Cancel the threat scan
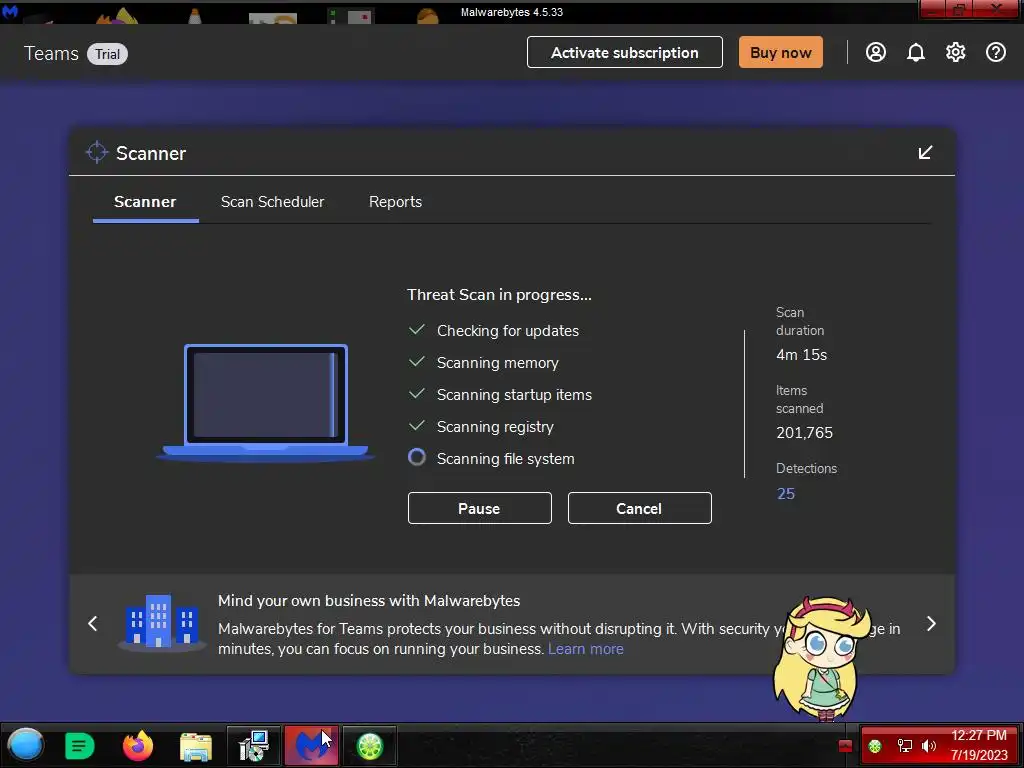1024x768 pixels. coord(639,508)
